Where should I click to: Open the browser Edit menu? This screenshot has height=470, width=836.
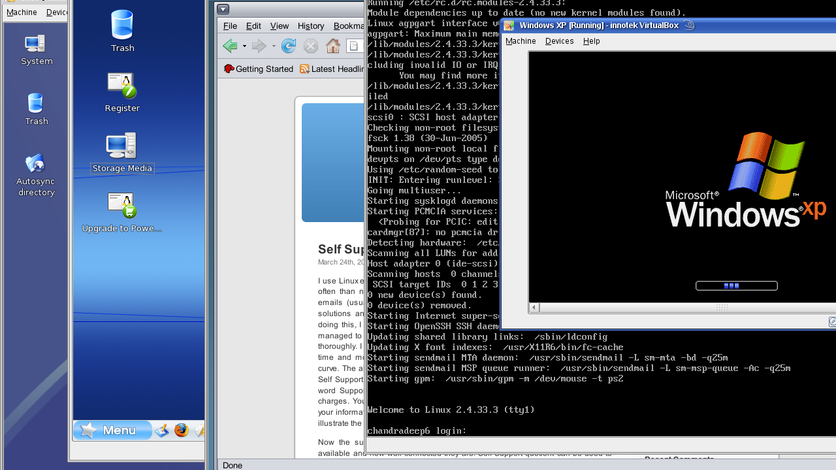pyautogui.click(x=253, y=26)
